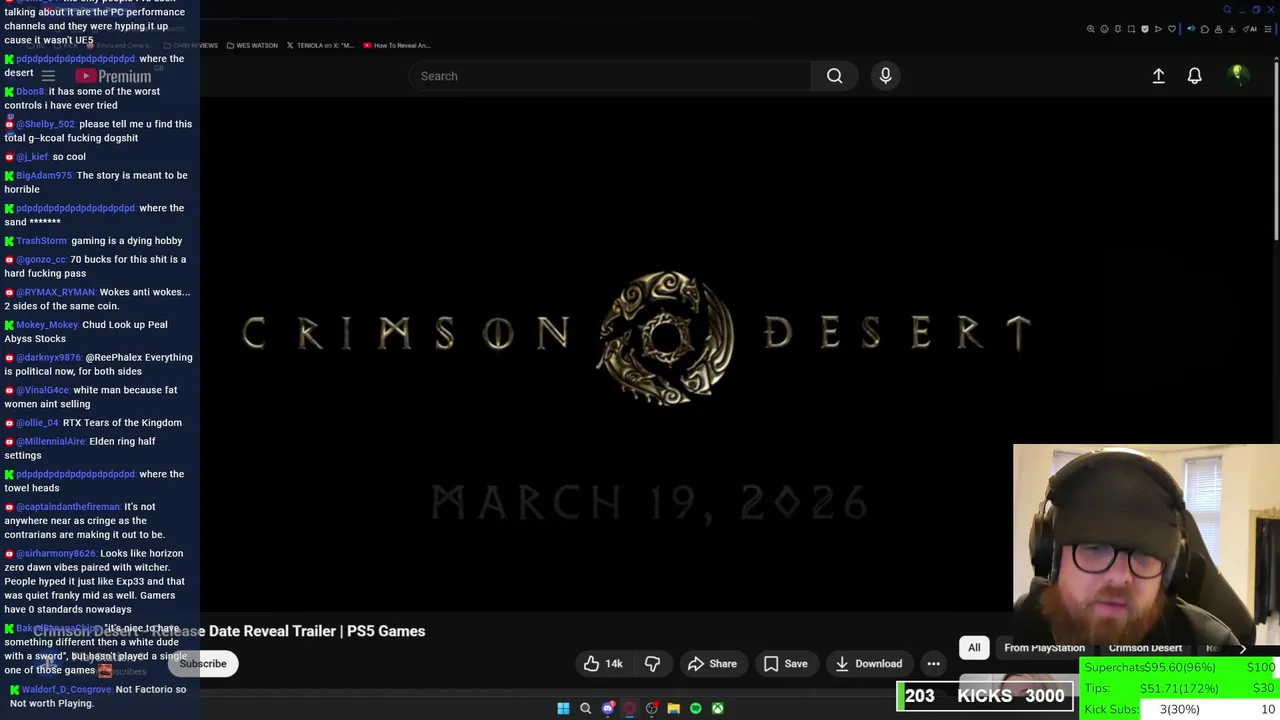Image resolution: width=1280 pixels, height=720 pixels.
Task: Select the Crimson Desert chip
Action: [1145, 648]
